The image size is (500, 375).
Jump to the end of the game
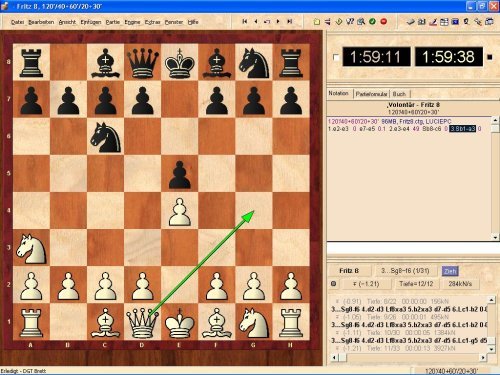point(290,21)
